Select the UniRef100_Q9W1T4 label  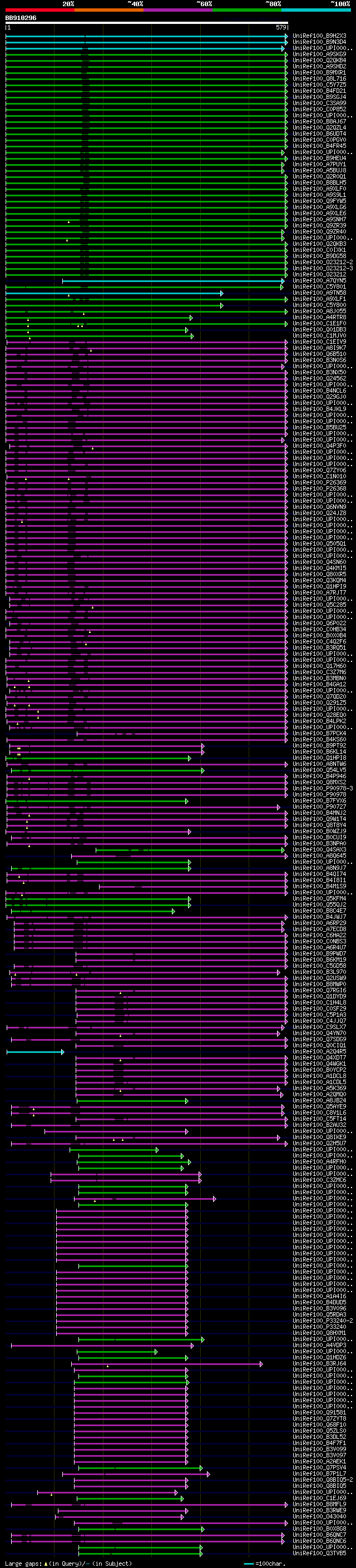(x=319, y=819)
